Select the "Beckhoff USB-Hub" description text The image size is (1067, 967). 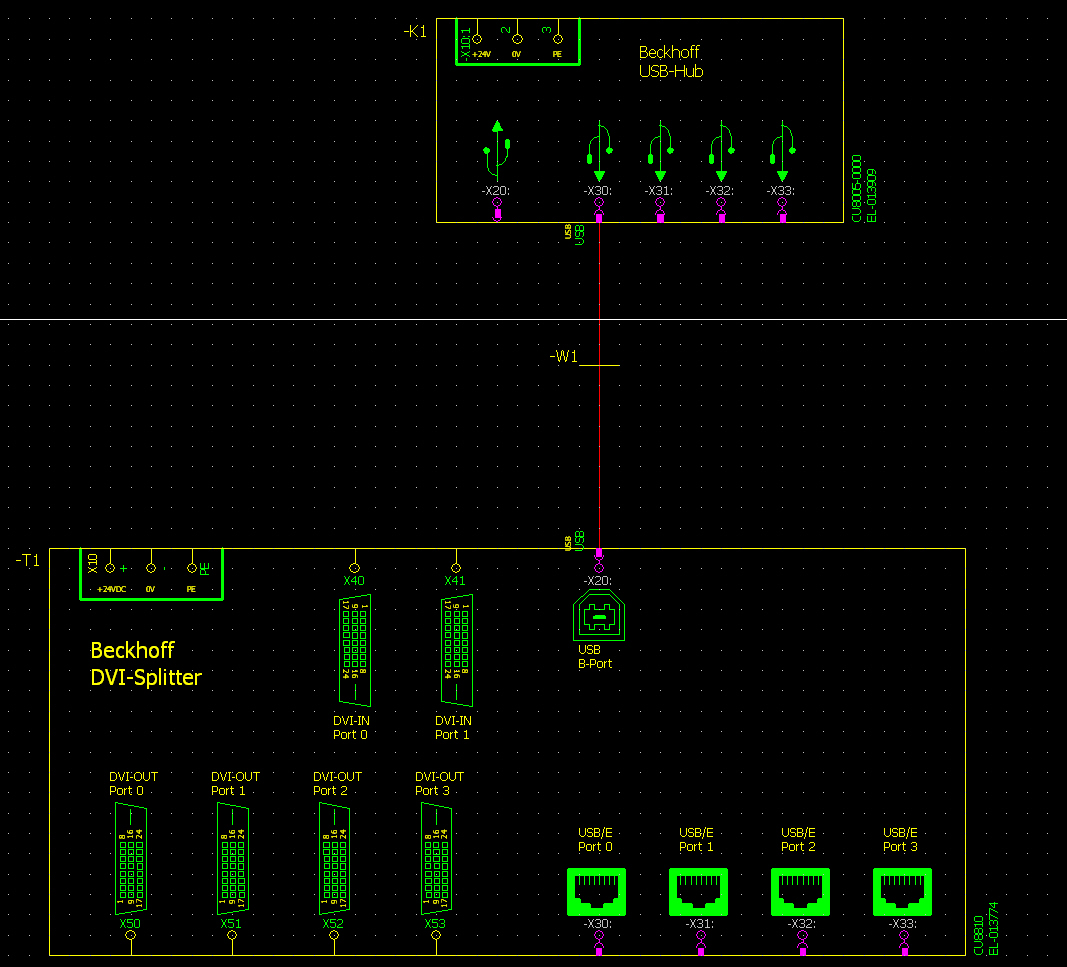tap(671, 62)
